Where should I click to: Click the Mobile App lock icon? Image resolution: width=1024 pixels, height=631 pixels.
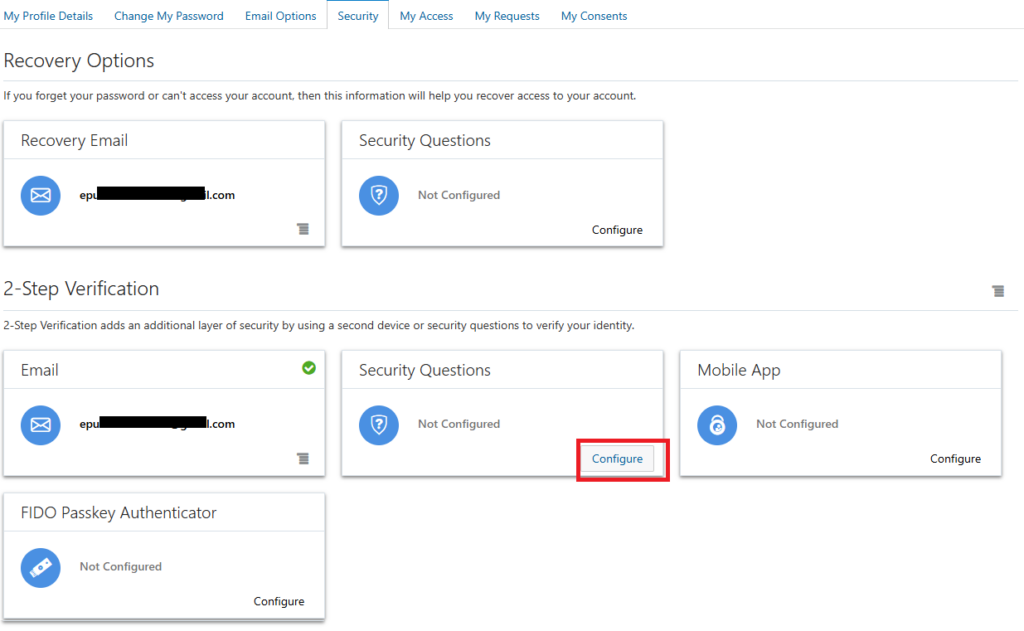717,425
